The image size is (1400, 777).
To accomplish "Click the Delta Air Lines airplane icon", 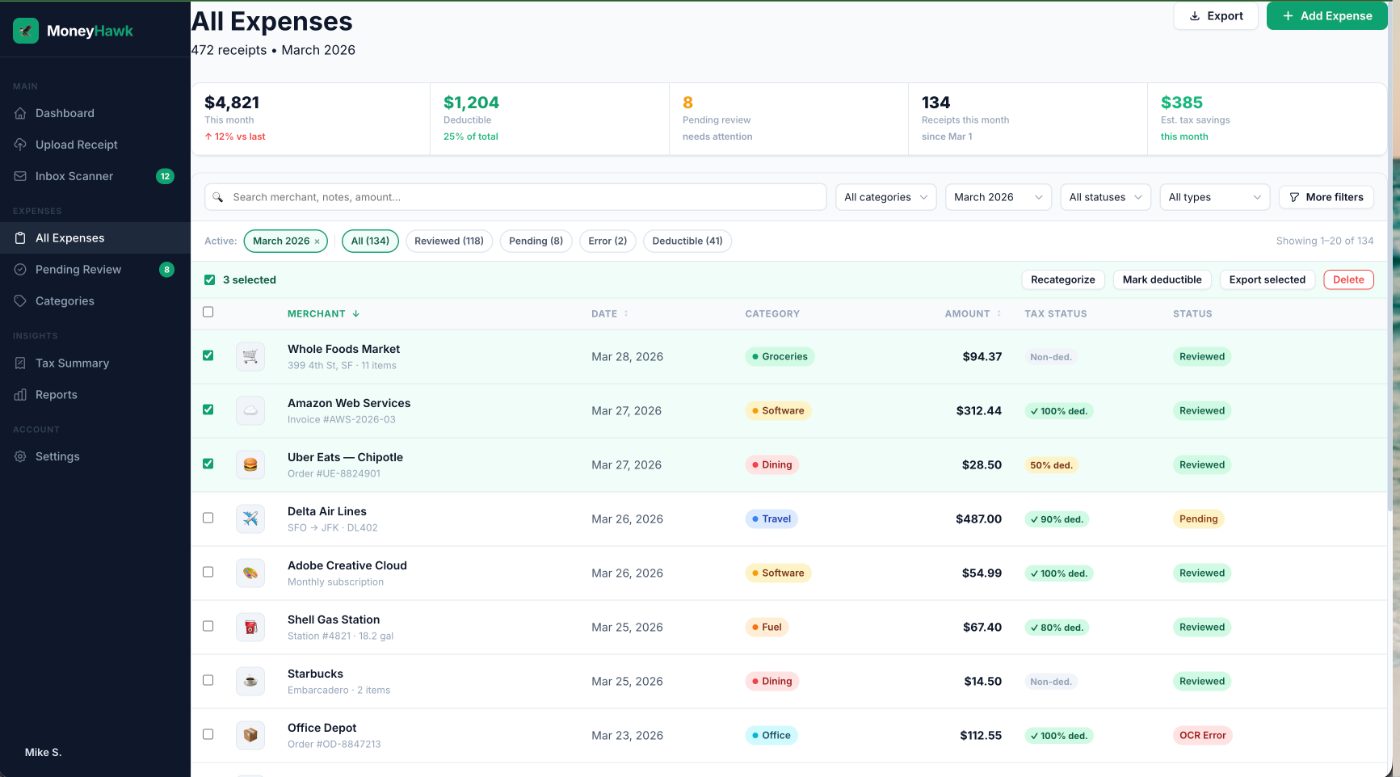I will (250, 519).
